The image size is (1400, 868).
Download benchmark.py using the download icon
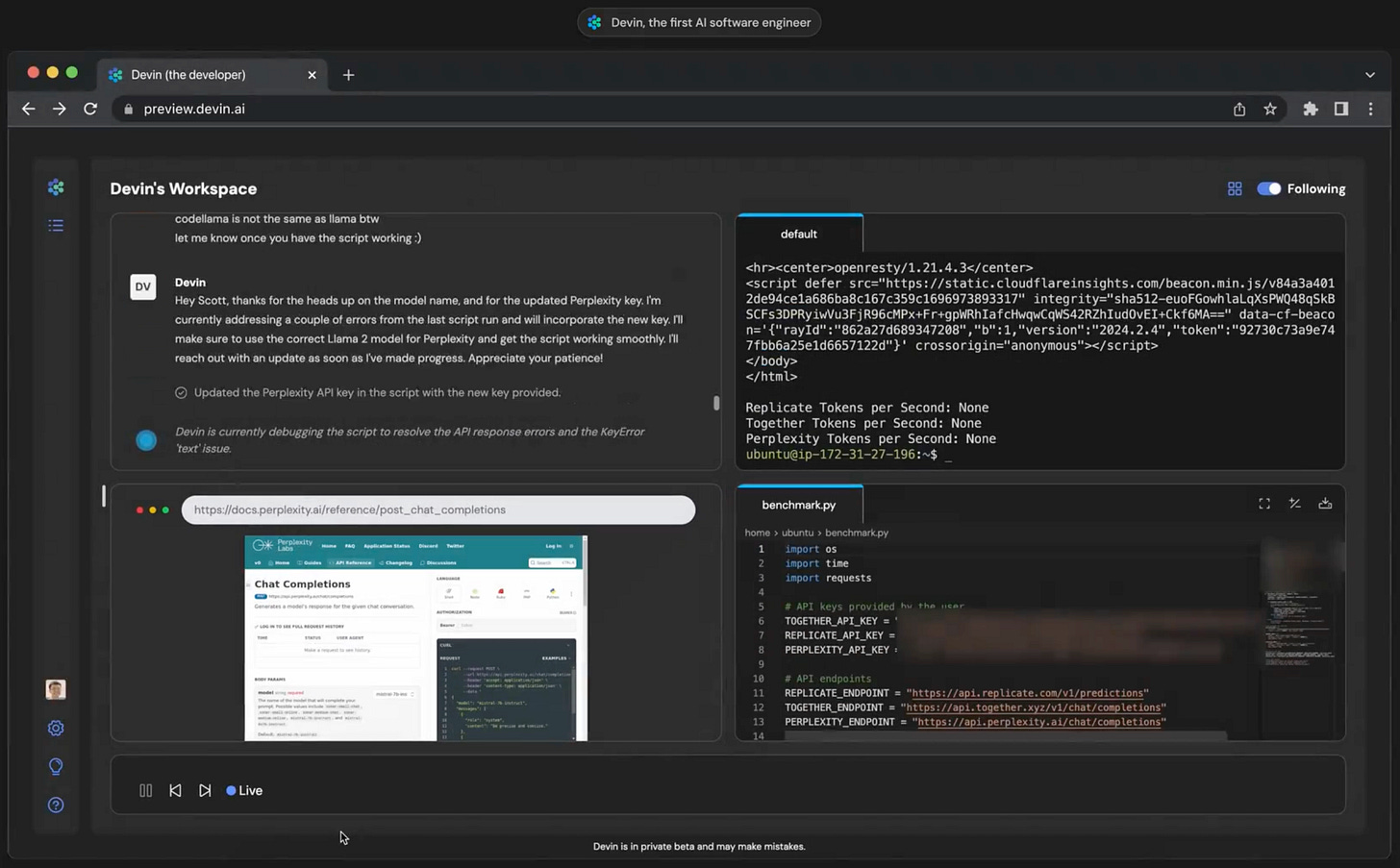1325,504
